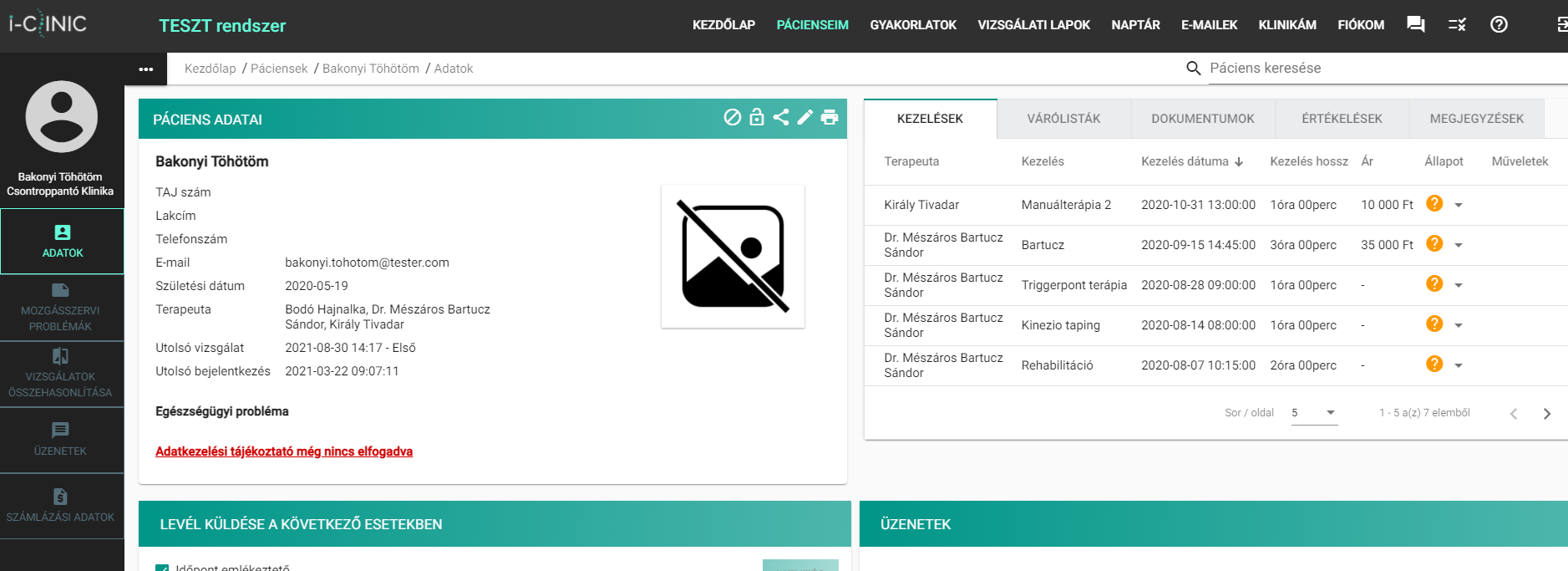Open the chat bubbles icon in top bar
The width and height of the screenshot is (1568, 571).
[x=1415, y=25]
